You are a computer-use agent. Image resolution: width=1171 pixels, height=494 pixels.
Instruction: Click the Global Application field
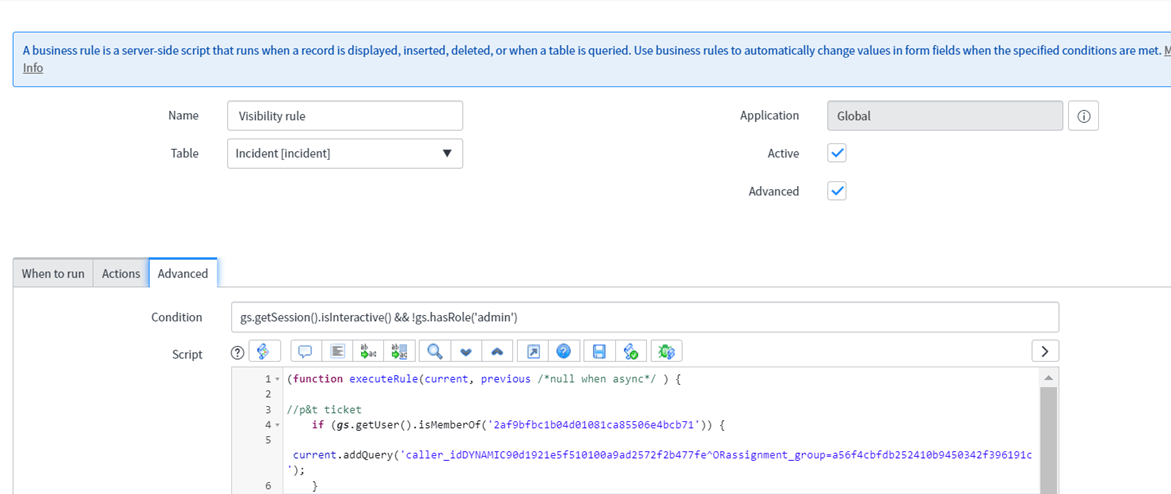click(x=945, y=116)
